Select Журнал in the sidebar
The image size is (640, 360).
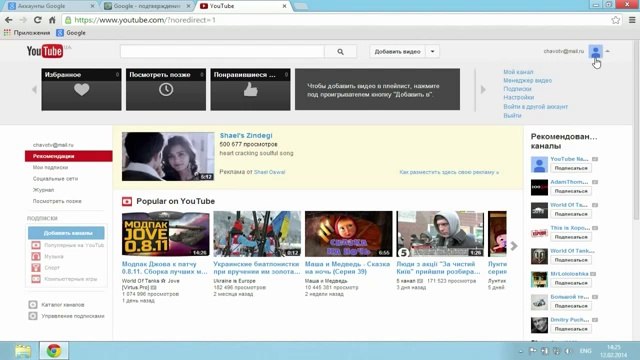pyautogui.click(x=43, y=190)
